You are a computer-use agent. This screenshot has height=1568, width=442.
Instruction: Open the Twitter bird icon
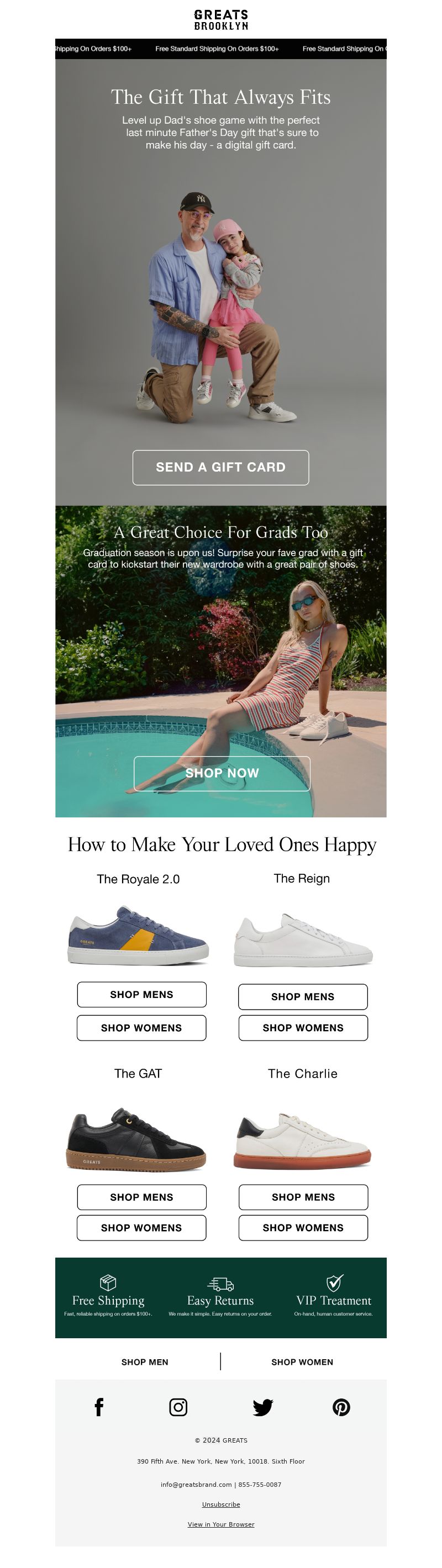pos(263,1407)
